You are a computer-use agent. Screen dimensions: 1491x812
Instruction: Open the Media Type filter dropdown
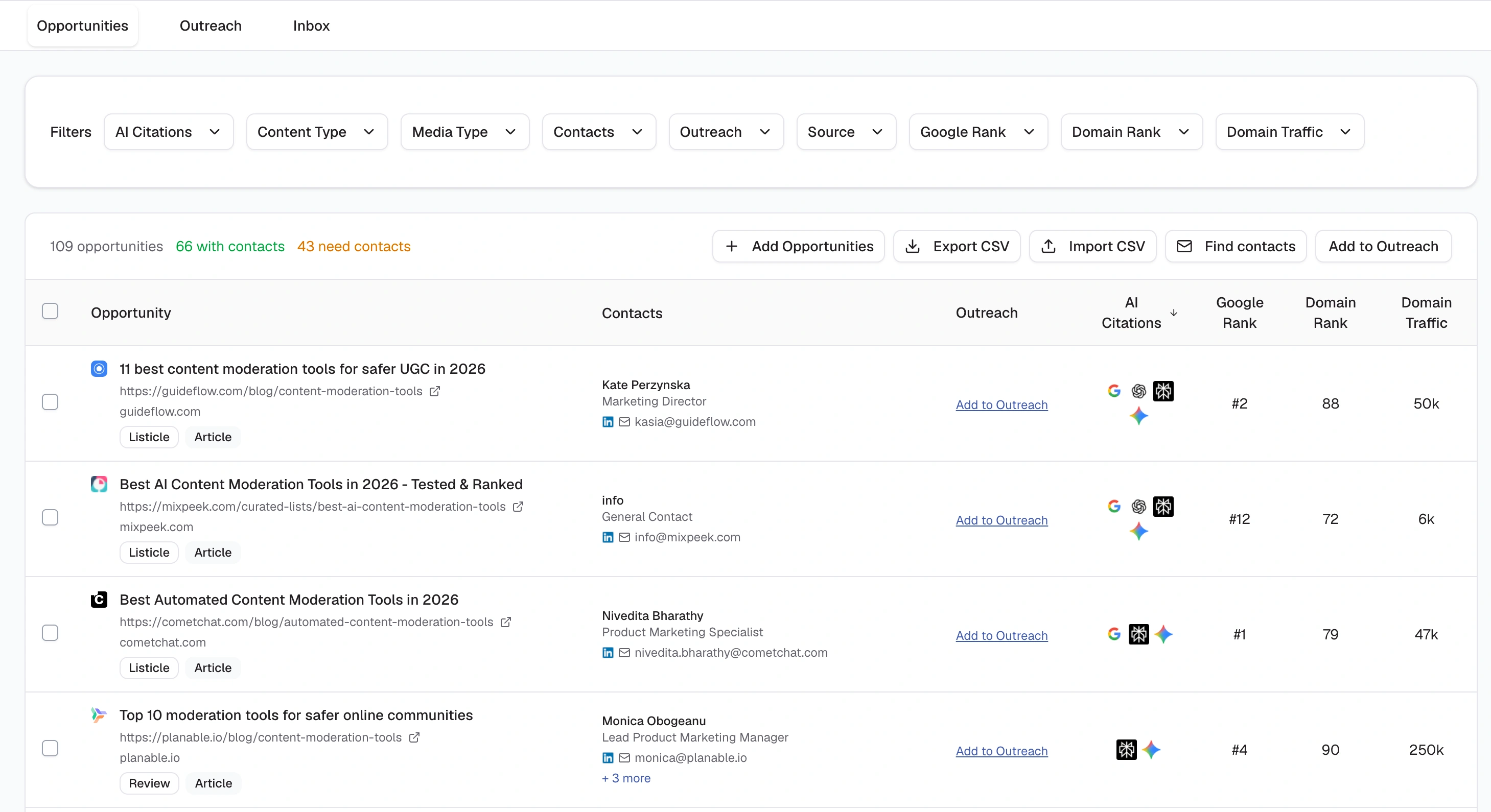pyautogui.click(x=465, y=132)
